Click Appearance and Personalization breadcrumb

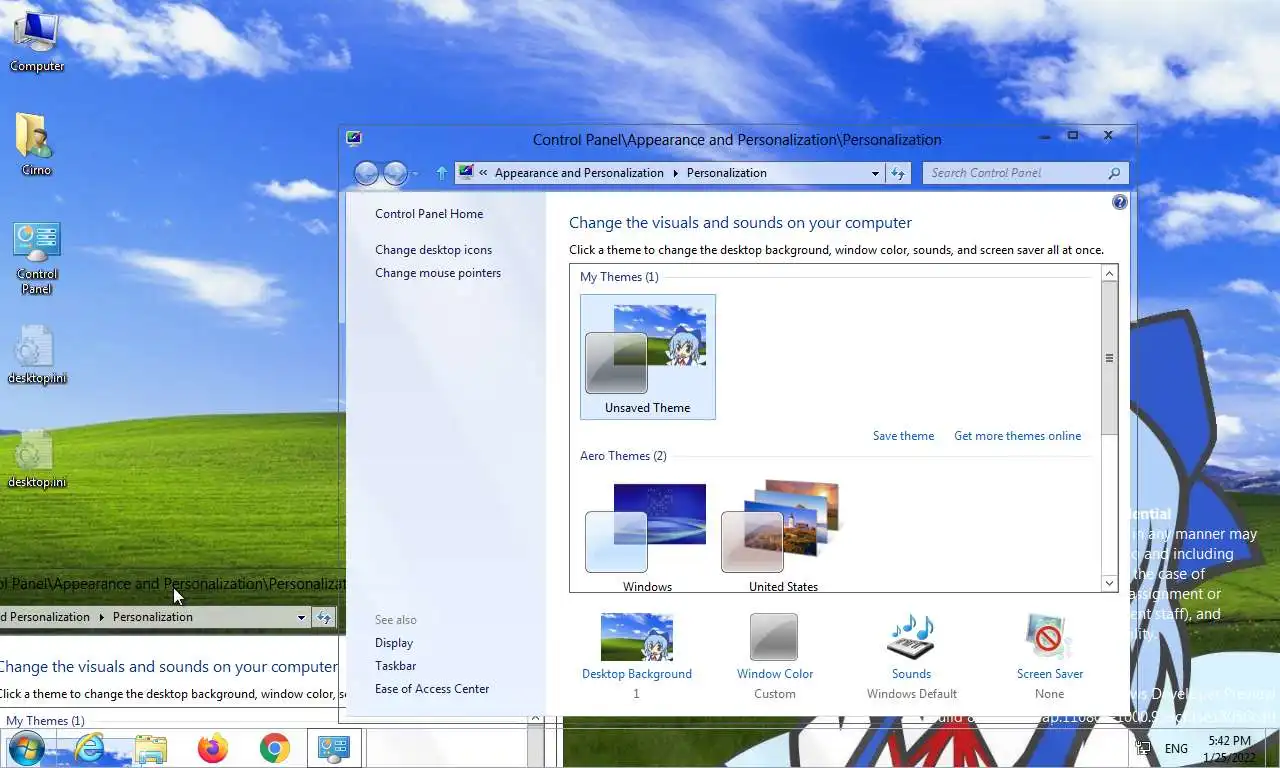tap(579, 173)
